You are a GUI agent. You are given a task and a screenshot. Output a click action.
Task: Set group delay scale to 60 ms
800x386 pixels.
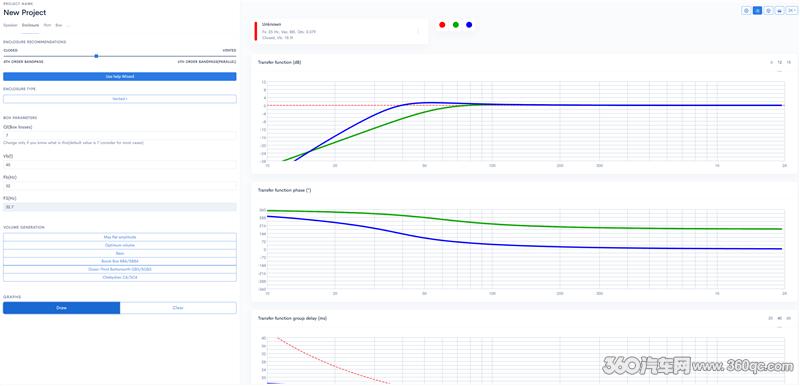tap(788, 318)
